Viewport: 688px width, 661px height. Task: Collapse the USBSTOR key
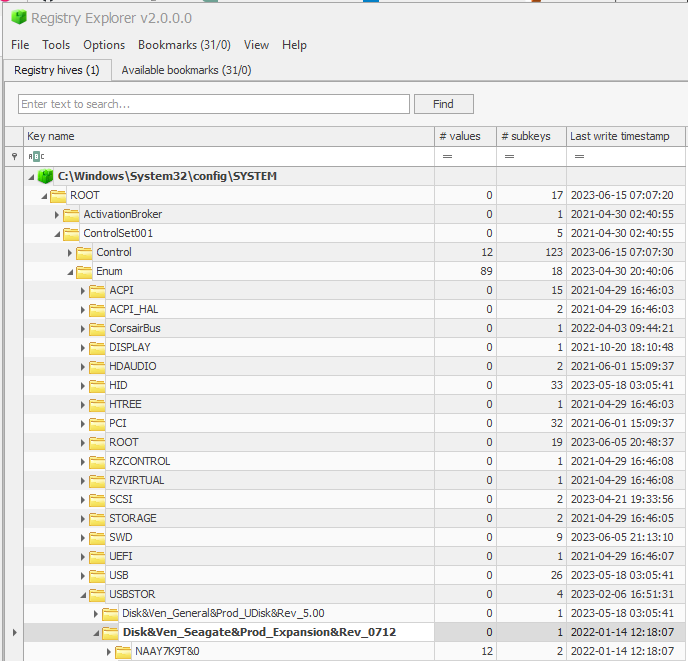click(83, 596)
